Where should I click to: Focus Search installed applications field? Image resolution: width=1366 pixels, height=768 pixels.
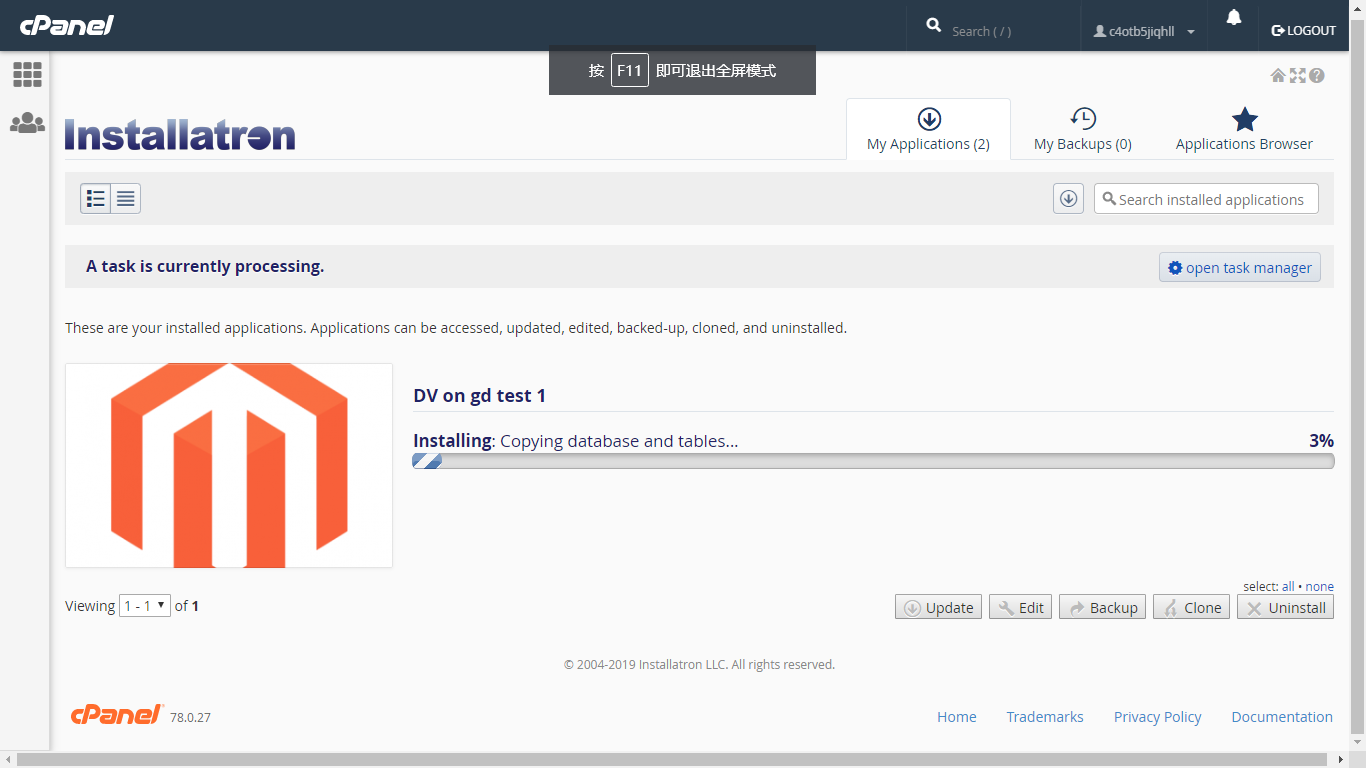click(x=1206, y=199)
